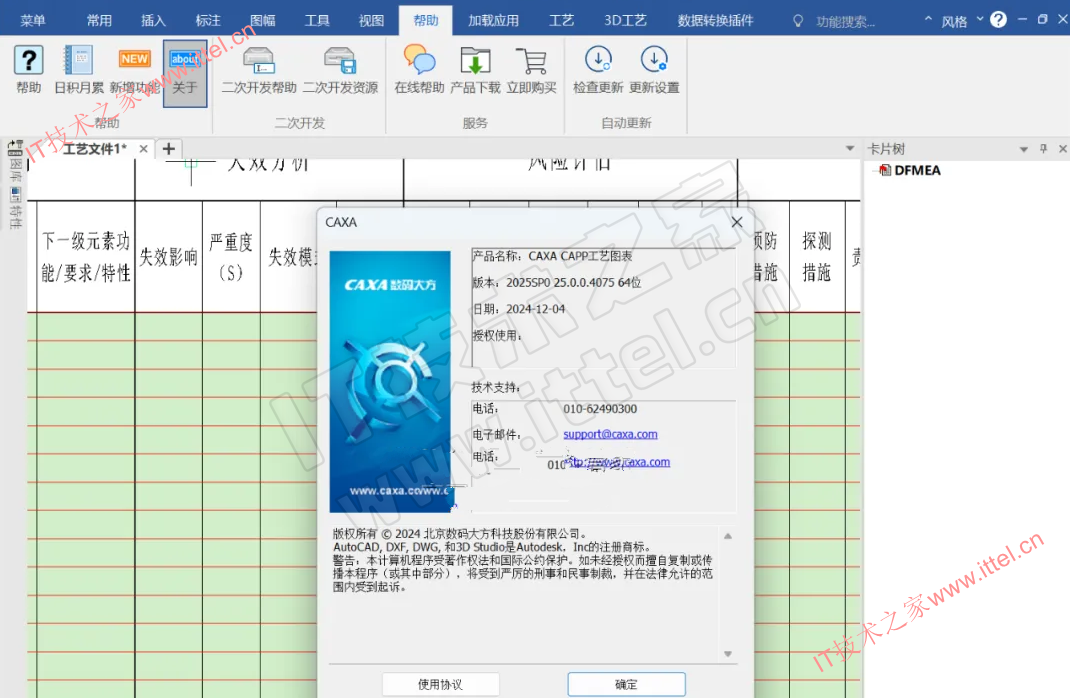Switch to the 加载应用 ribbon tab

click(x=493, y=20)
